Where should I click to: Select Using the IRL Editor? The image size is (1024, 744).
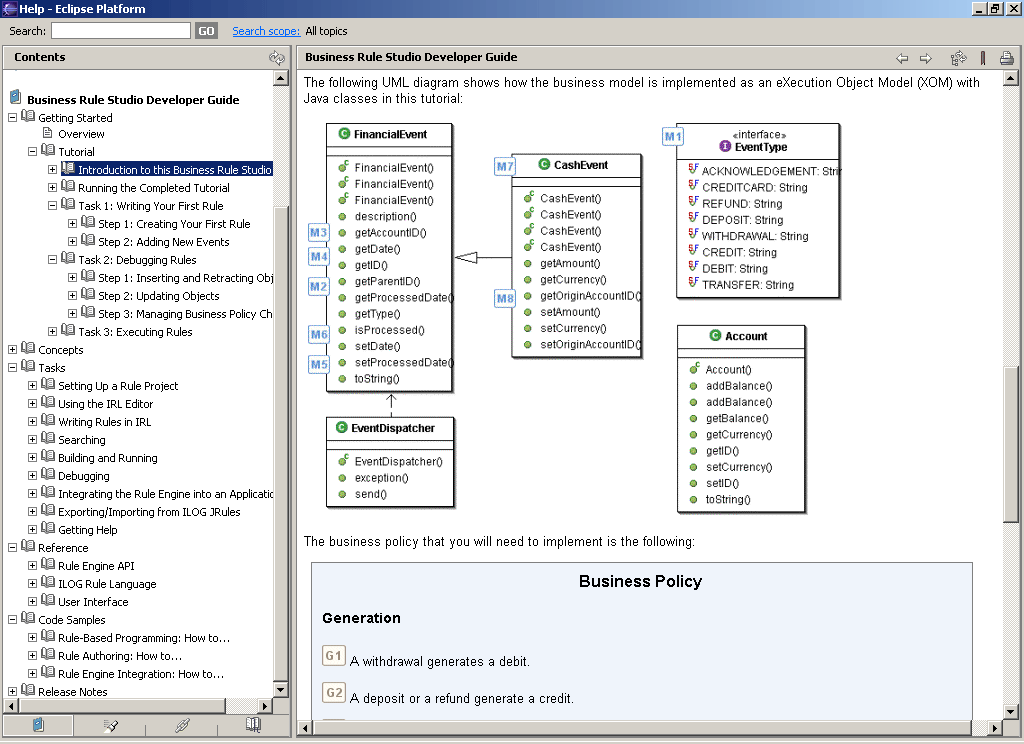(106, 404)
